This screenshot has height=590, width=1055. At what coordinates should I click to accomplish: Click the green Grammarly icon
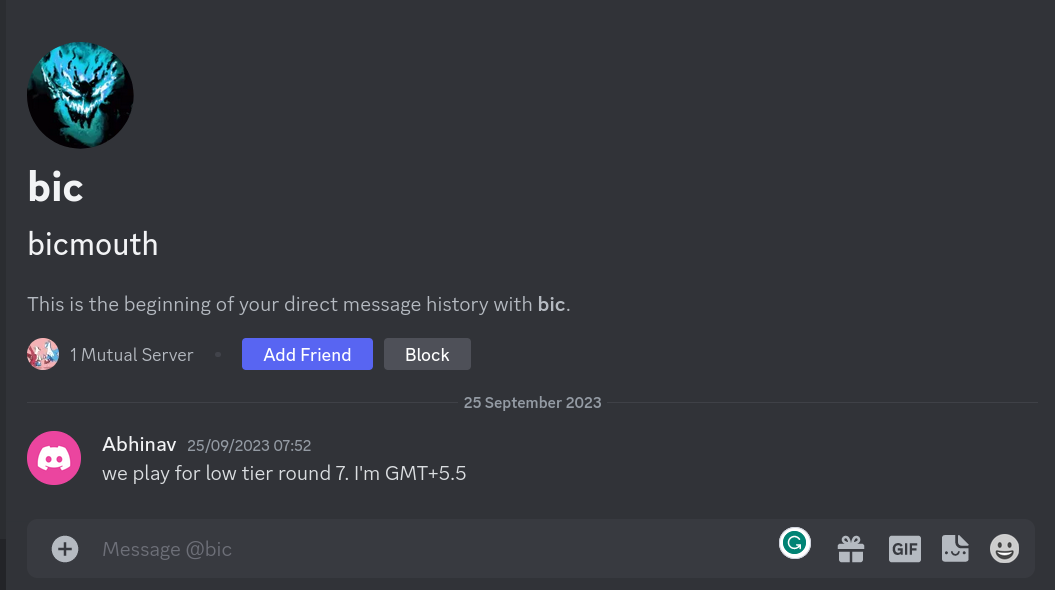click(795, 543)
